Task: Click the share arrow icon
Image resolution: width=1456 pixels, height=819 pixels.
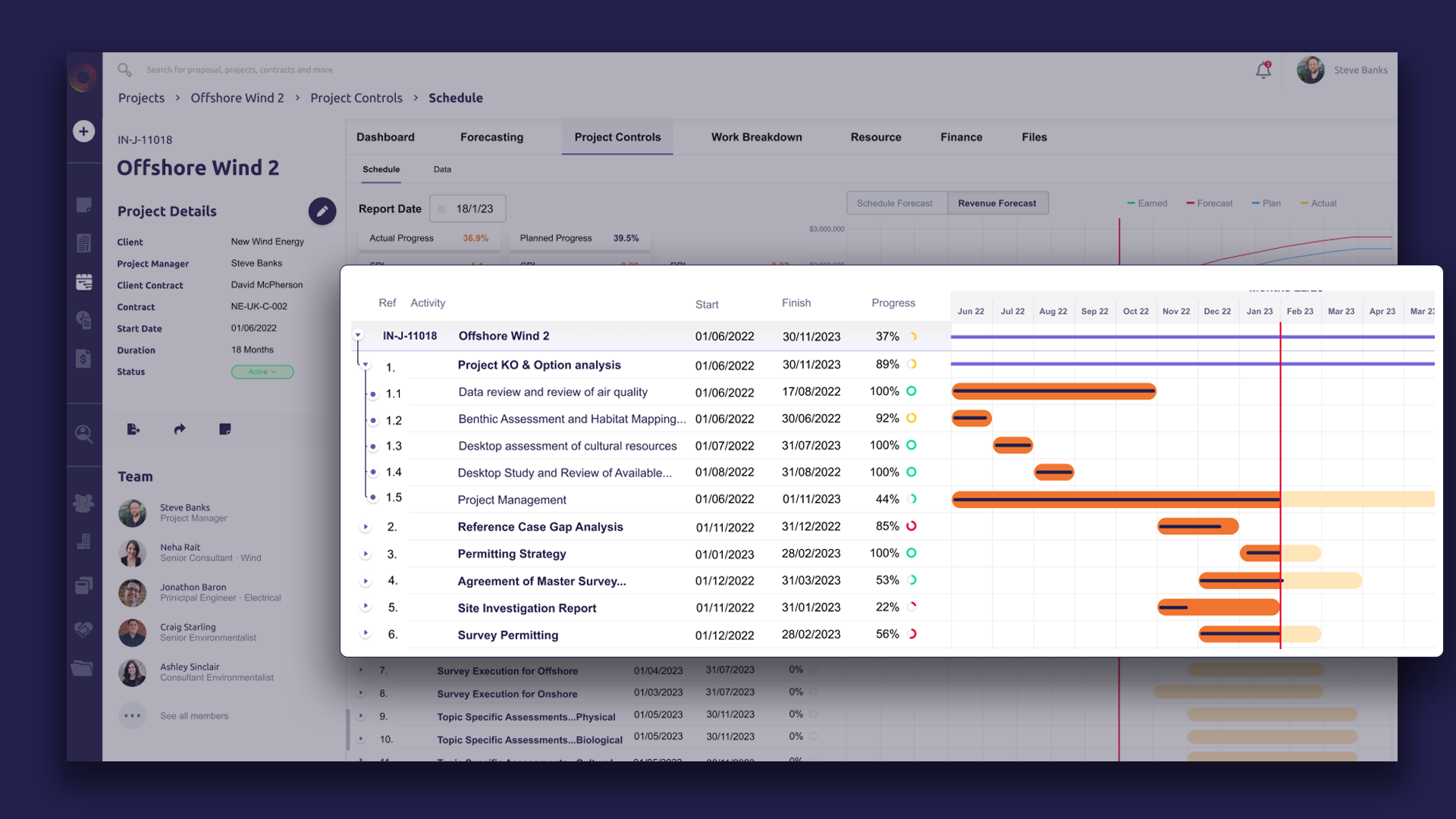Action: (x=180, y=429)
